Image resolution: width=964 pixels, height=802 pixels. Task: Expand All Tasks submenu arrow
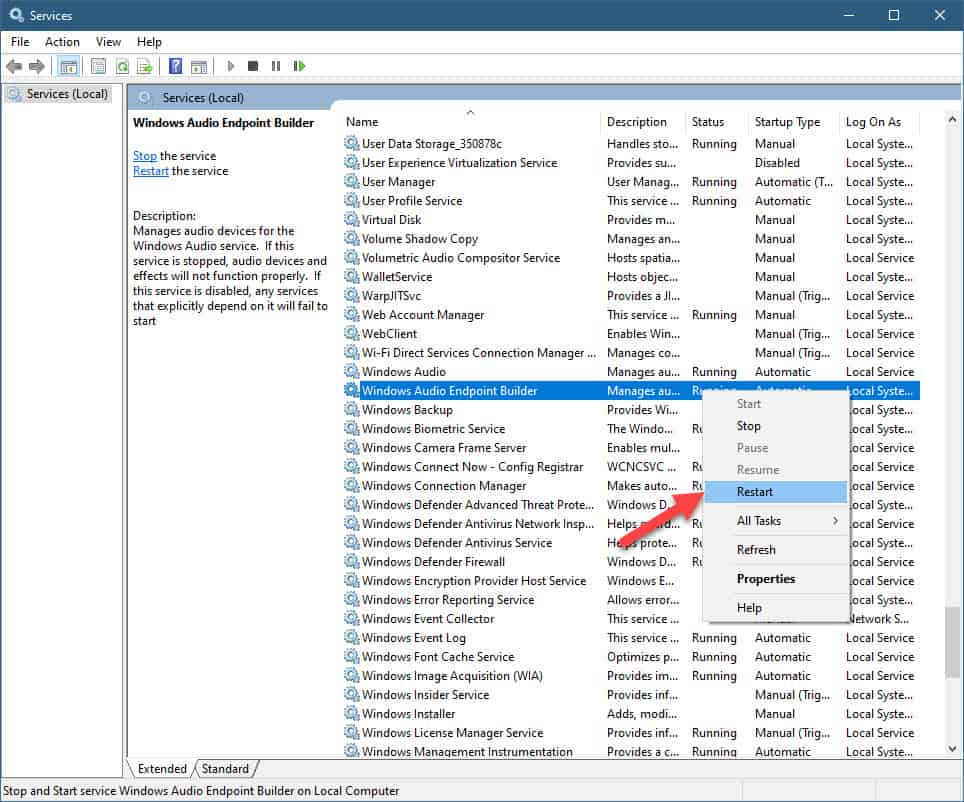coord(835,521)
